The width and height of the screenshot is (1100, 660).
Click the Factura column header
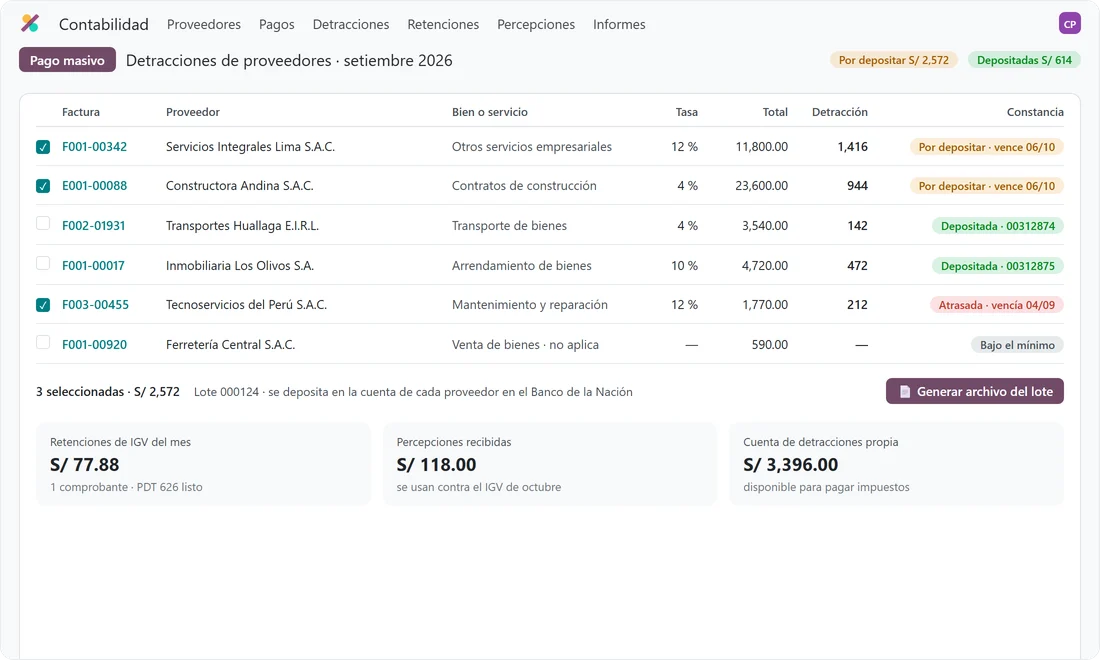click(x=81, y=112)
